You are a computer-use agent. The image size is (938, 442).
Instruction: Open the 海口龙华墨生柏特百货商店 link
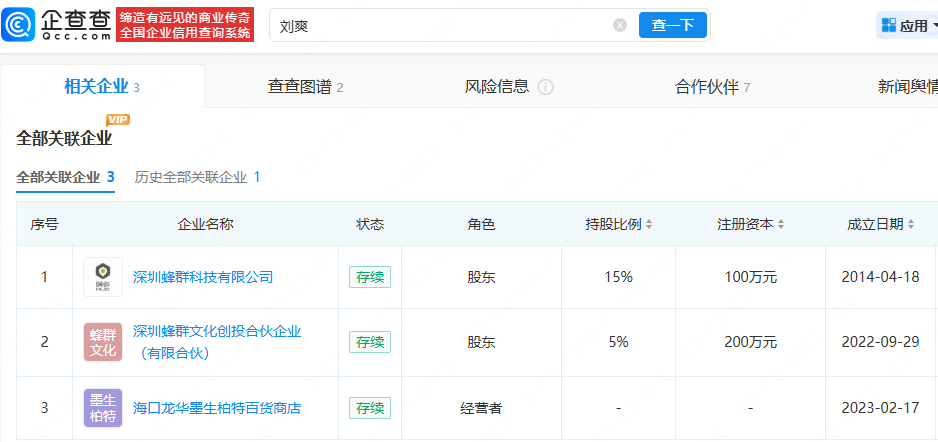coord(217,408)
